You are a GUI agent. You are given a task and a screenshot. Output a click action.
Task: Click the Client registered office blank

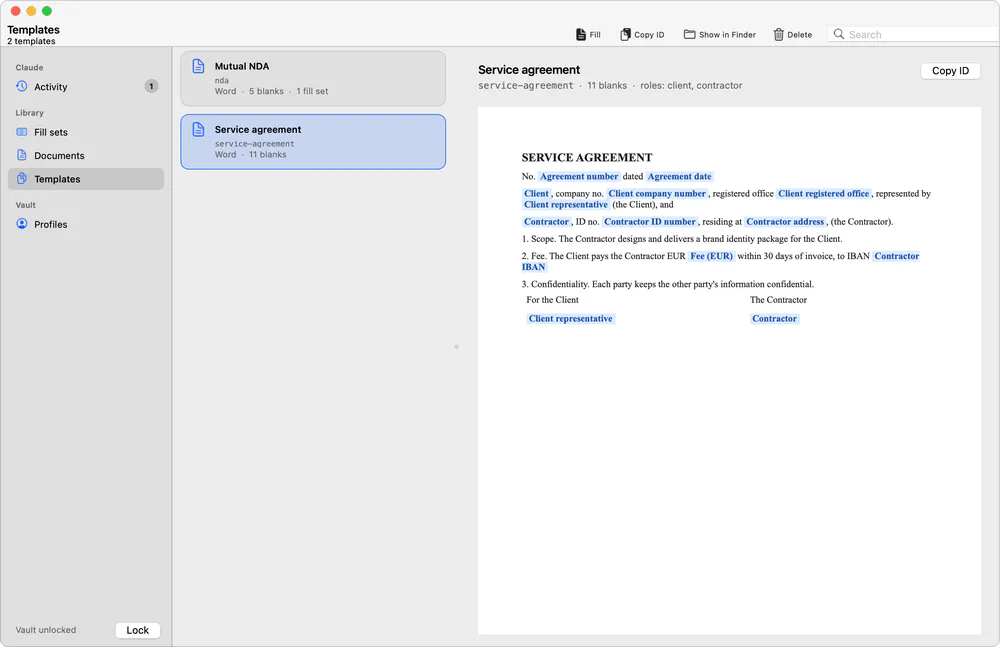pyautogui.click(x=823, y=194)
